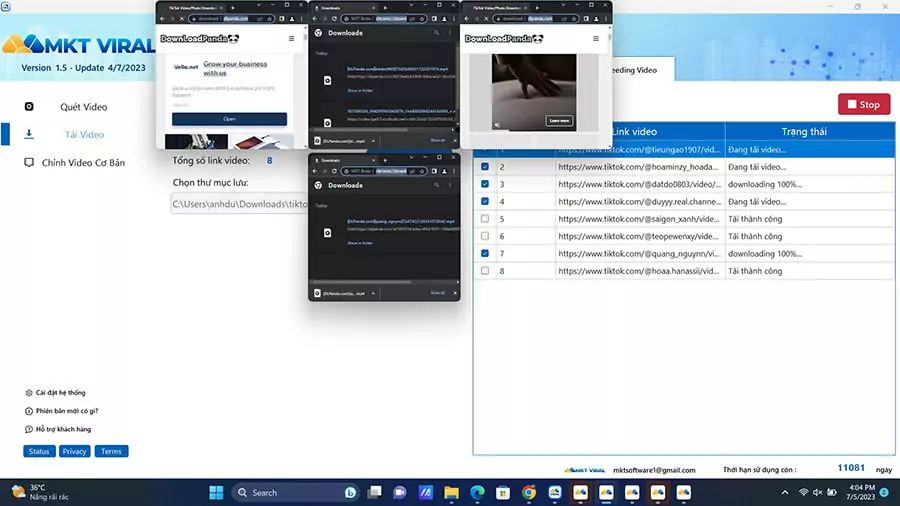Click the Quét Video sidebar icon
Image resolution: width=900 pixels, height=506 pixels.
click(x=29, y=107)
